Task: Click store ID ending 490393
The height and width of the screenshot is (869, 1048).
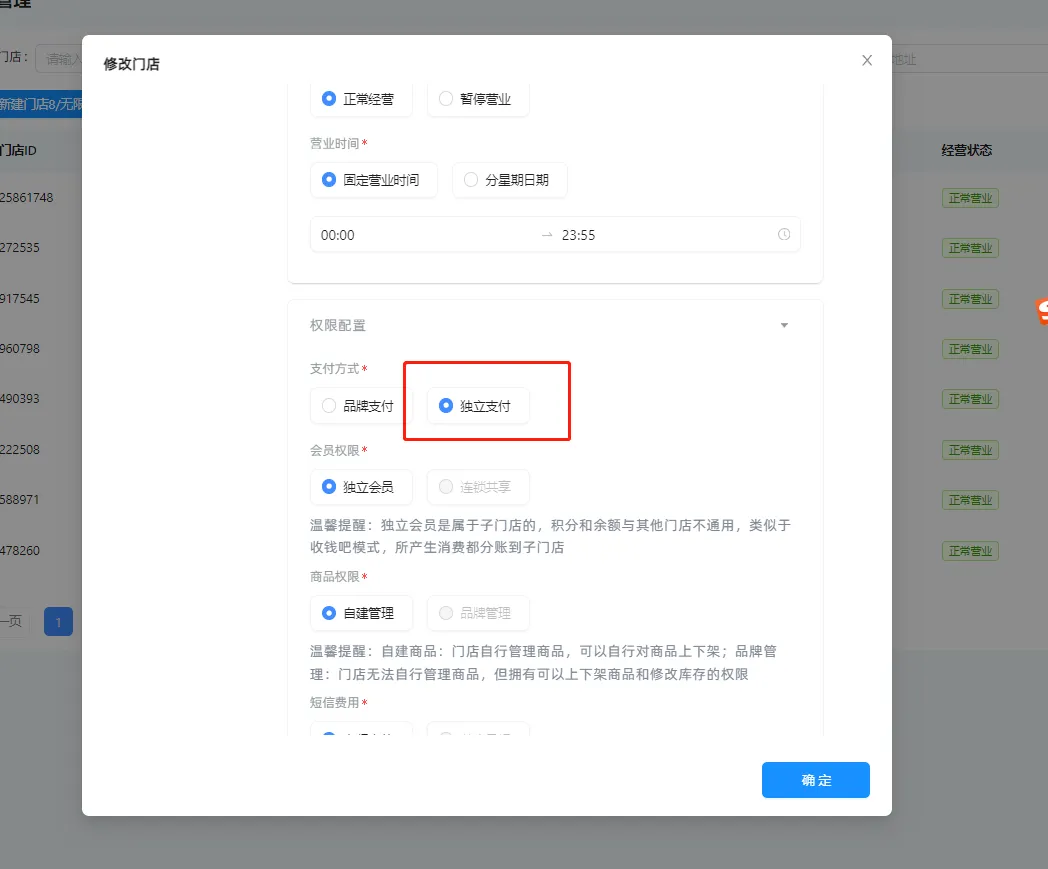Action: point(20,399)
